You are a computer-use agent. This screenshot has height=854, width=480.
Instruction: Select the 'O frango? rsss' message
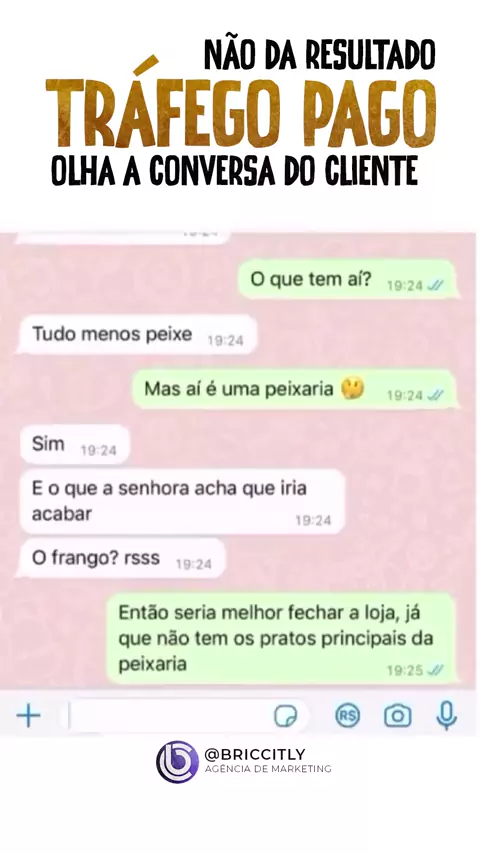tap(122, 558)
